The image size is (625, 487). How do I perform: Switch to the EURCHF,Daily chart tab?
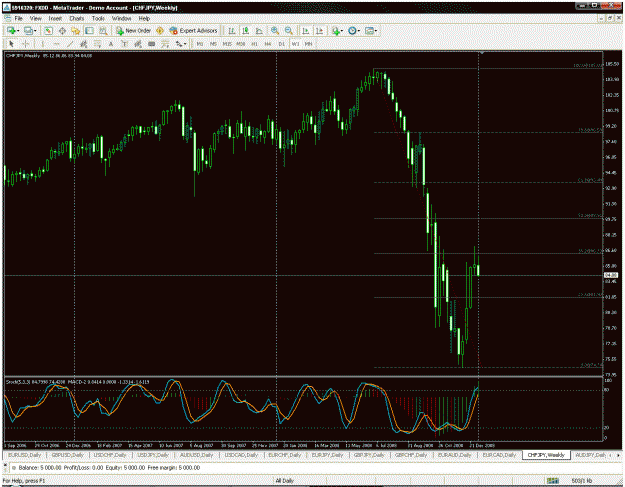pos(284,455)
